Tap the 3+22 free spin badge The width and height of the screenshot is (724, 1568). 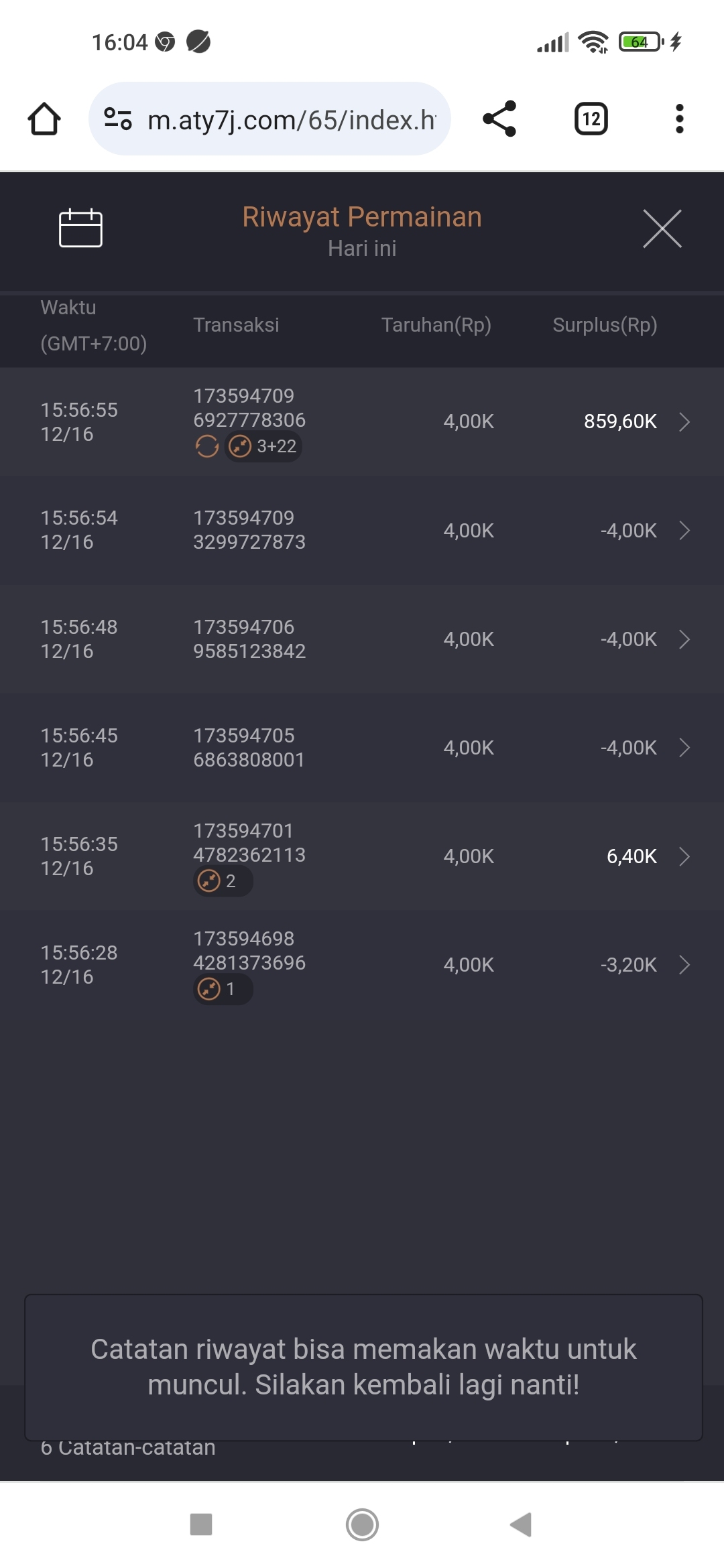pos(263,446)
